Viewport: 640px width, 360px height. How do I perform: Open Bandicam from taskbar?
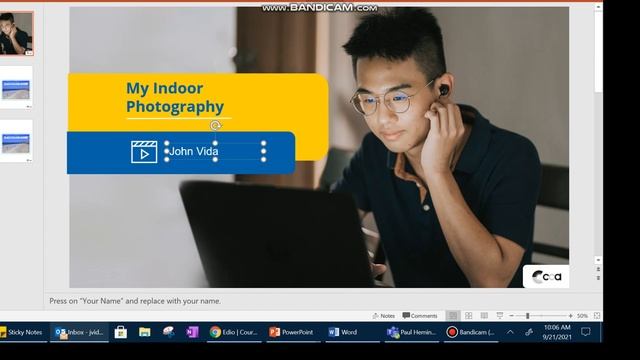coord(471,332)
